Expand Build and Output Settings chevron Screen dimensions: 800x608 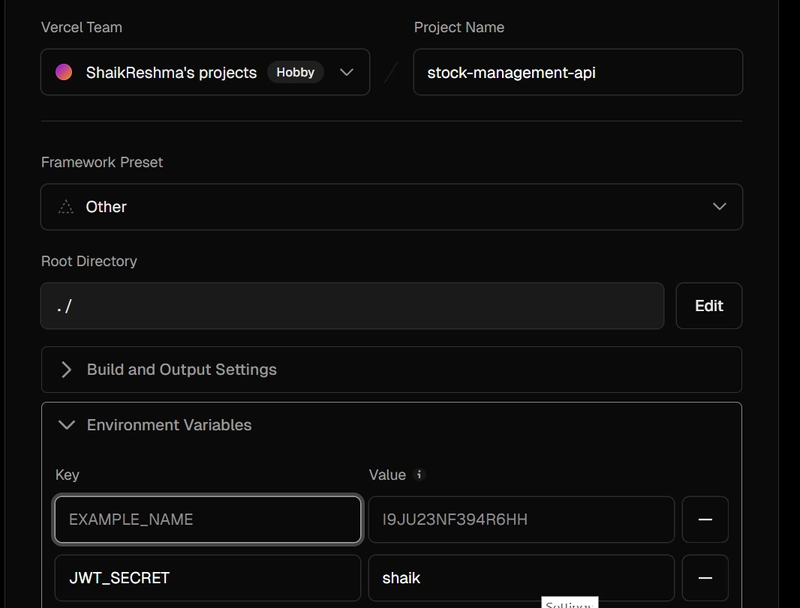(x=66, y=369)
